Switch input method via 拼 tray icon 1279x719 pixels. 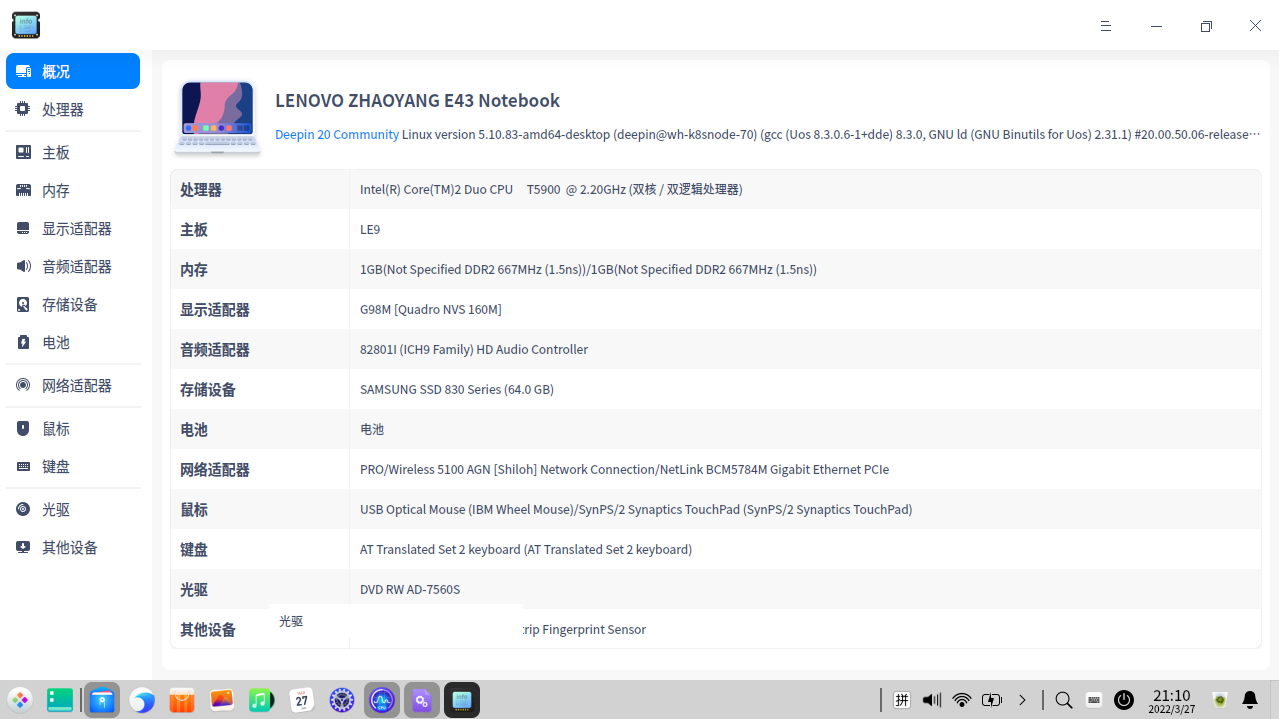pyautogui.click(x=902, y=700)
